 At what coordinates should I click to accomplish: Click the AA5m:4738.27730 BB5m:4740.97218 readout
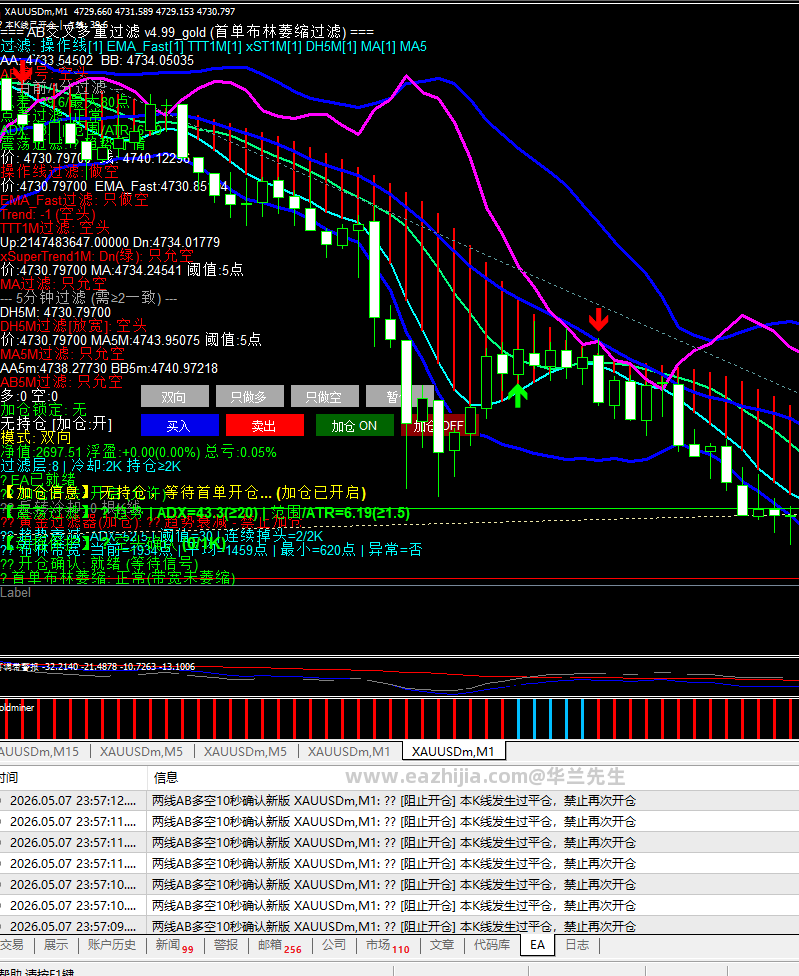tap(109, 368)
